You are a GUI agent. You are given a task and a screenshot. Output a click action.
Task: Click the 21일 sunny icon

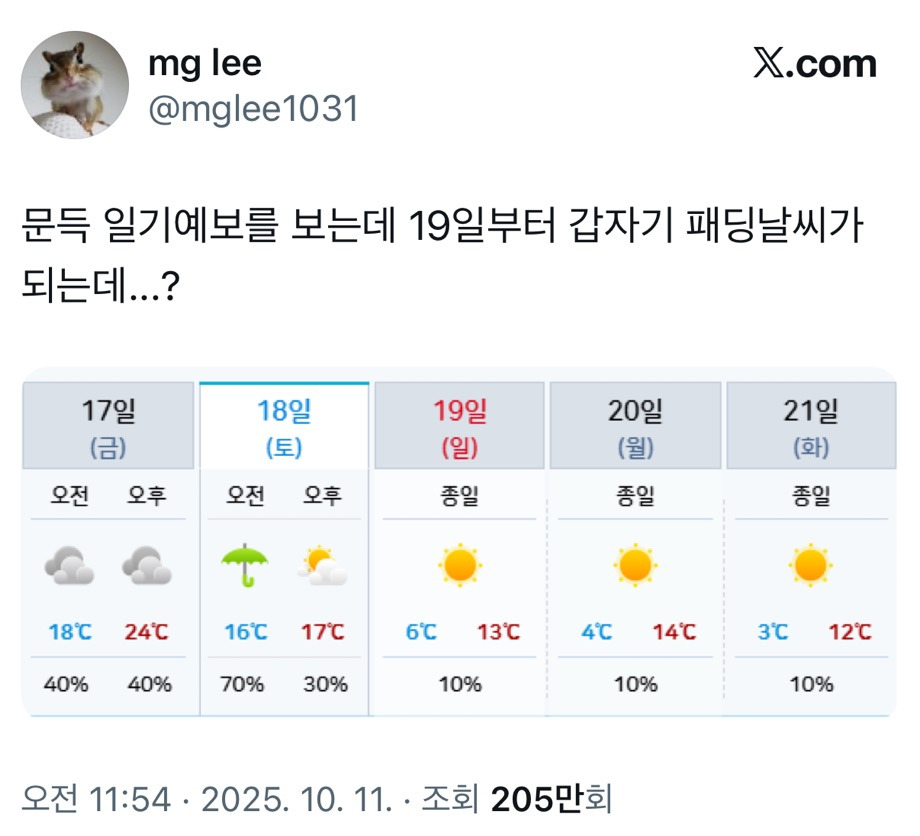tap(811, 565)
